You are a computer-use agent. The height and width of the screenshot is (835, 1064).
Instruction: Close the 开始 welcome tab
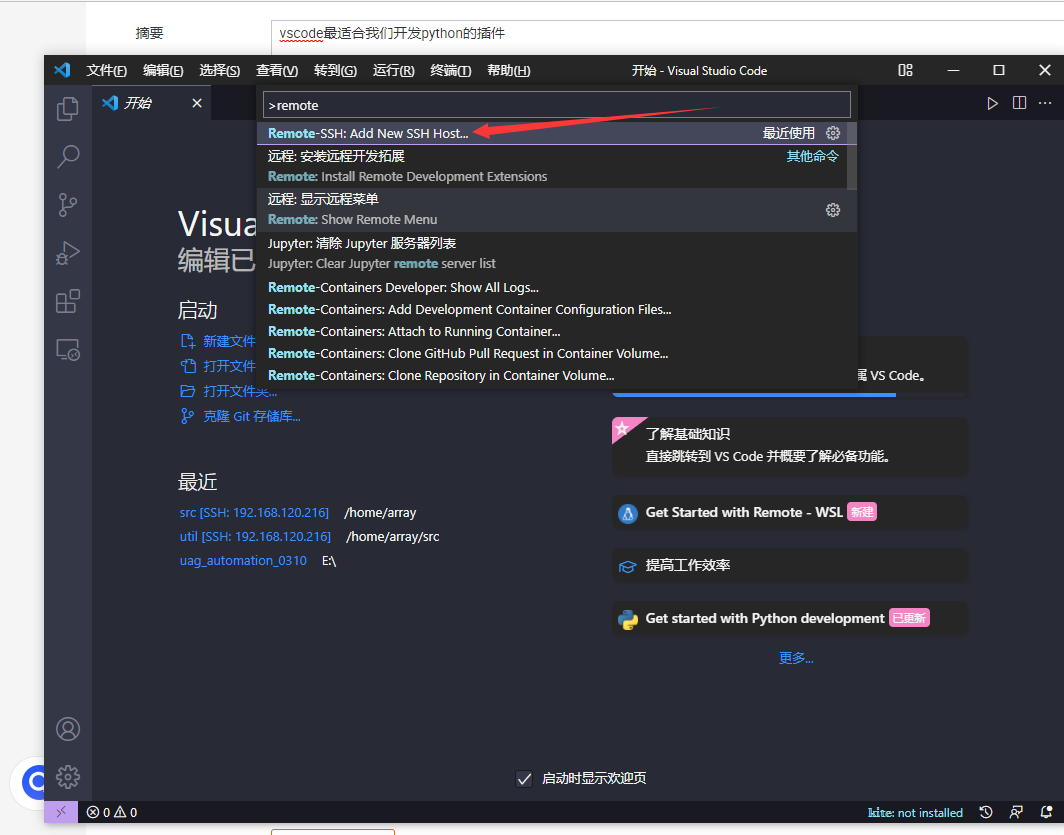pyautogui.click(x=197, y=103)
